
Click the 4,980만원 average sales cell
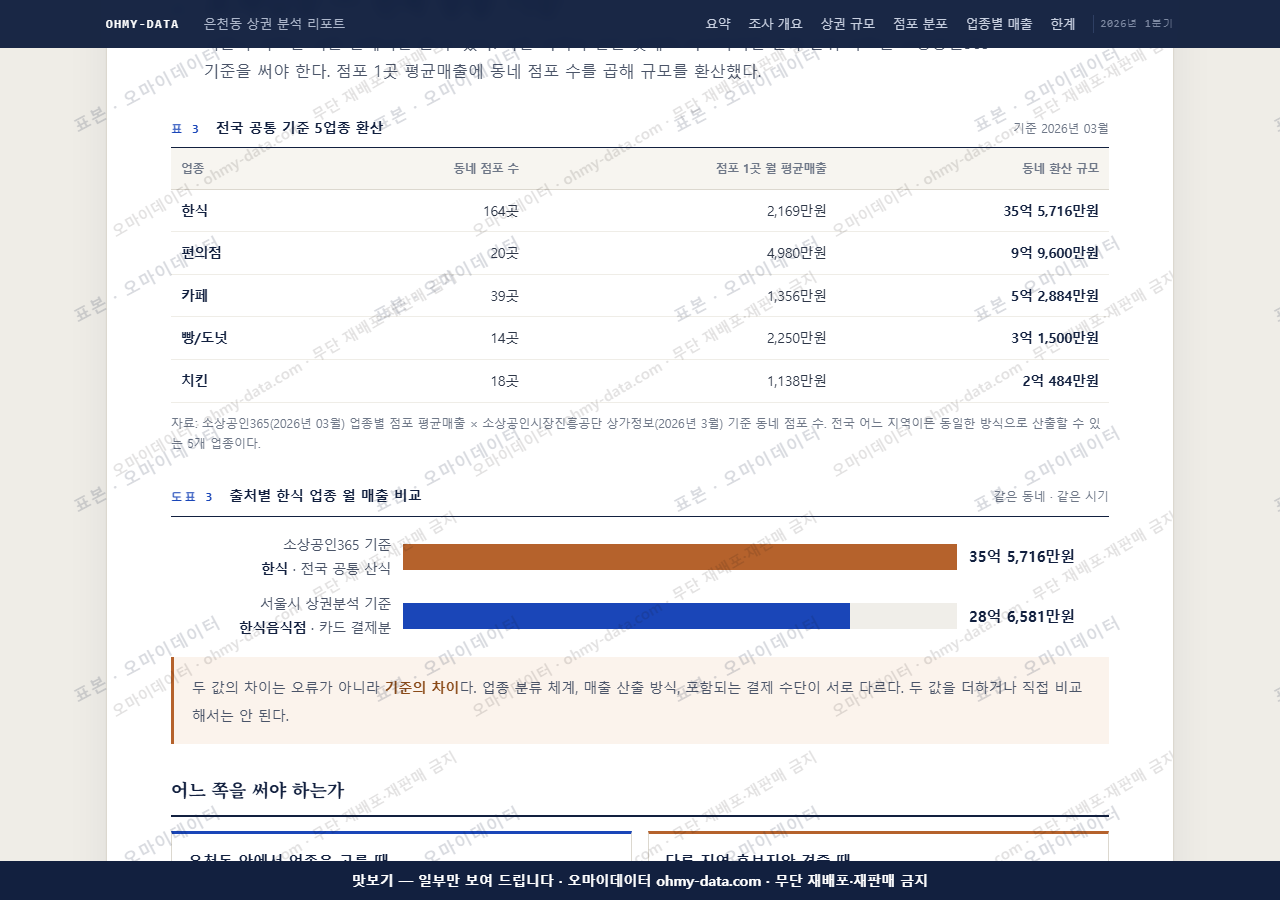(x=797, y=253)
